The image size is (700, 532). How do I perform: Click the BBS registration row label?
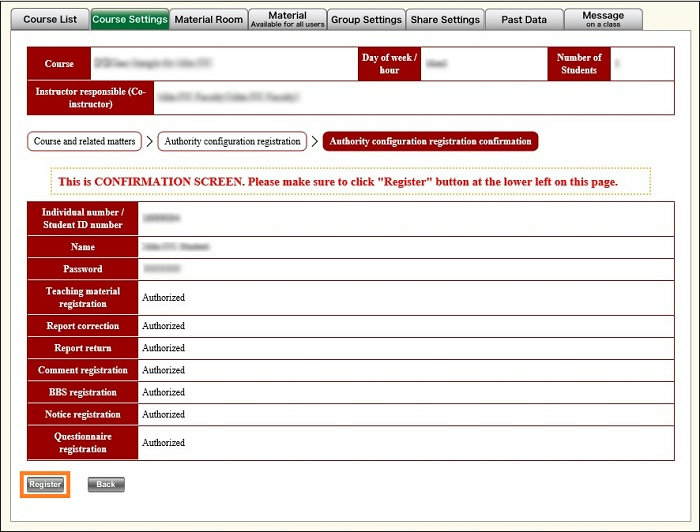pyautogui.click(x=83, y=392)
